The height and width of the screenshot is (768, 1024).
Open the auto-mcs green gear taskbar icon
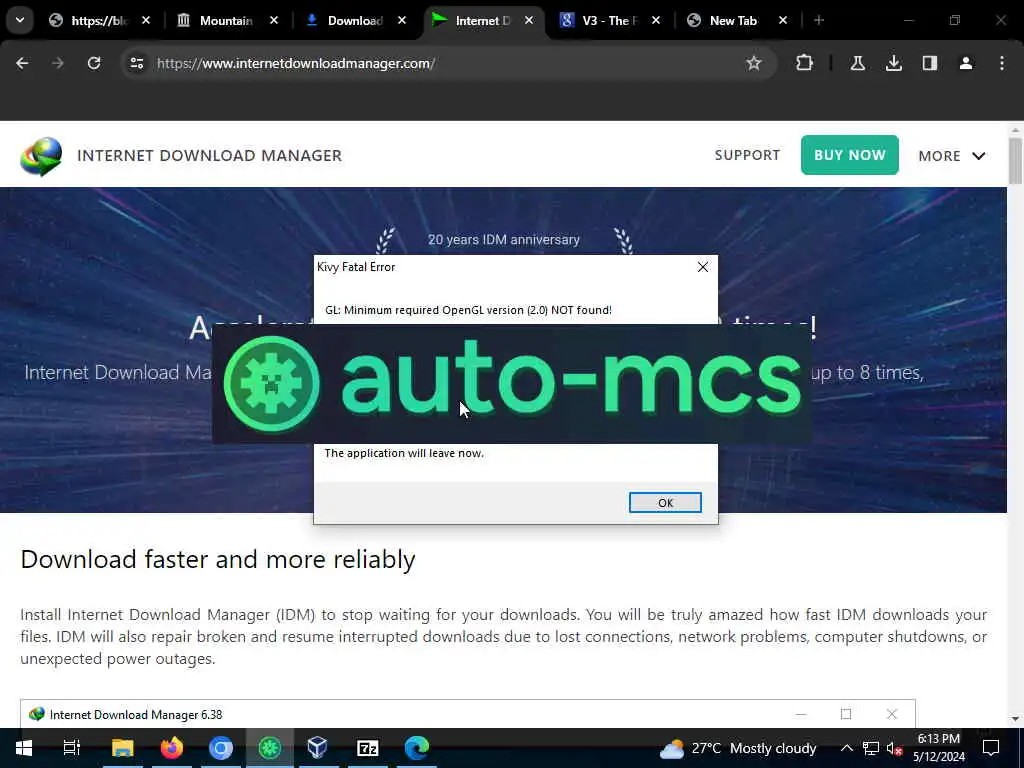click(269, 748)
